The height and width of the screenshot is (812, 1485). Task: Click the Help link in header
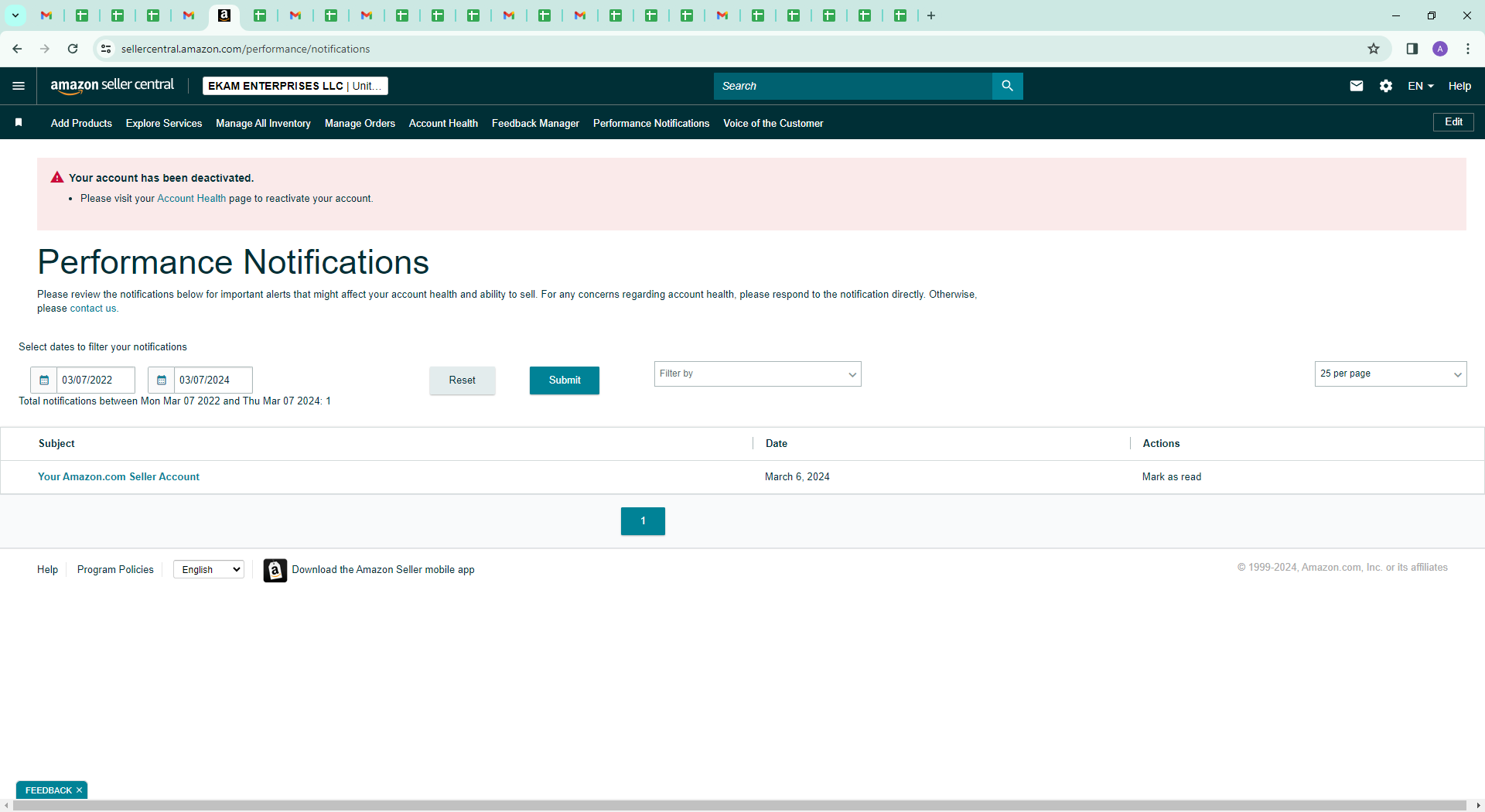[x=1459, y=86]
